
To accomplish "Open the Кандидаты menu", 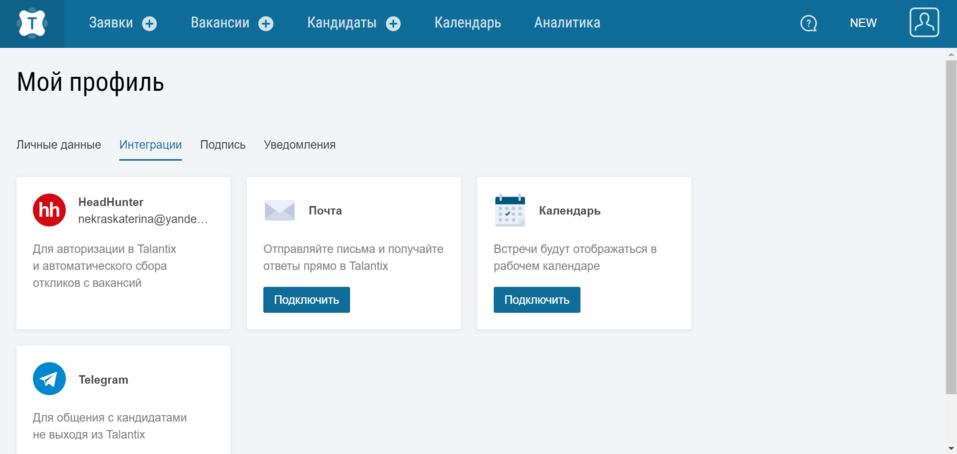I will point(342,23).
